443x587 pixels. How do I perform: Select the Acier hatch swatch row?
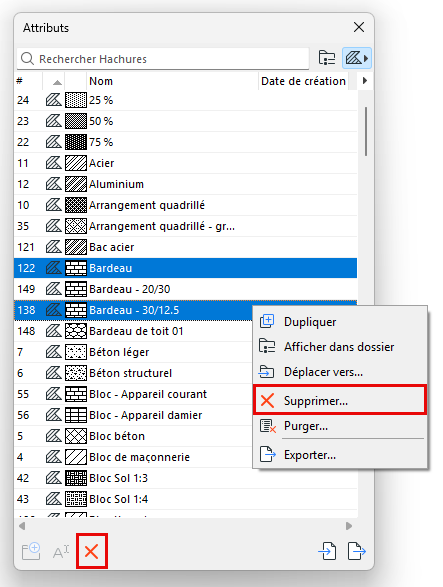(185, 163)
